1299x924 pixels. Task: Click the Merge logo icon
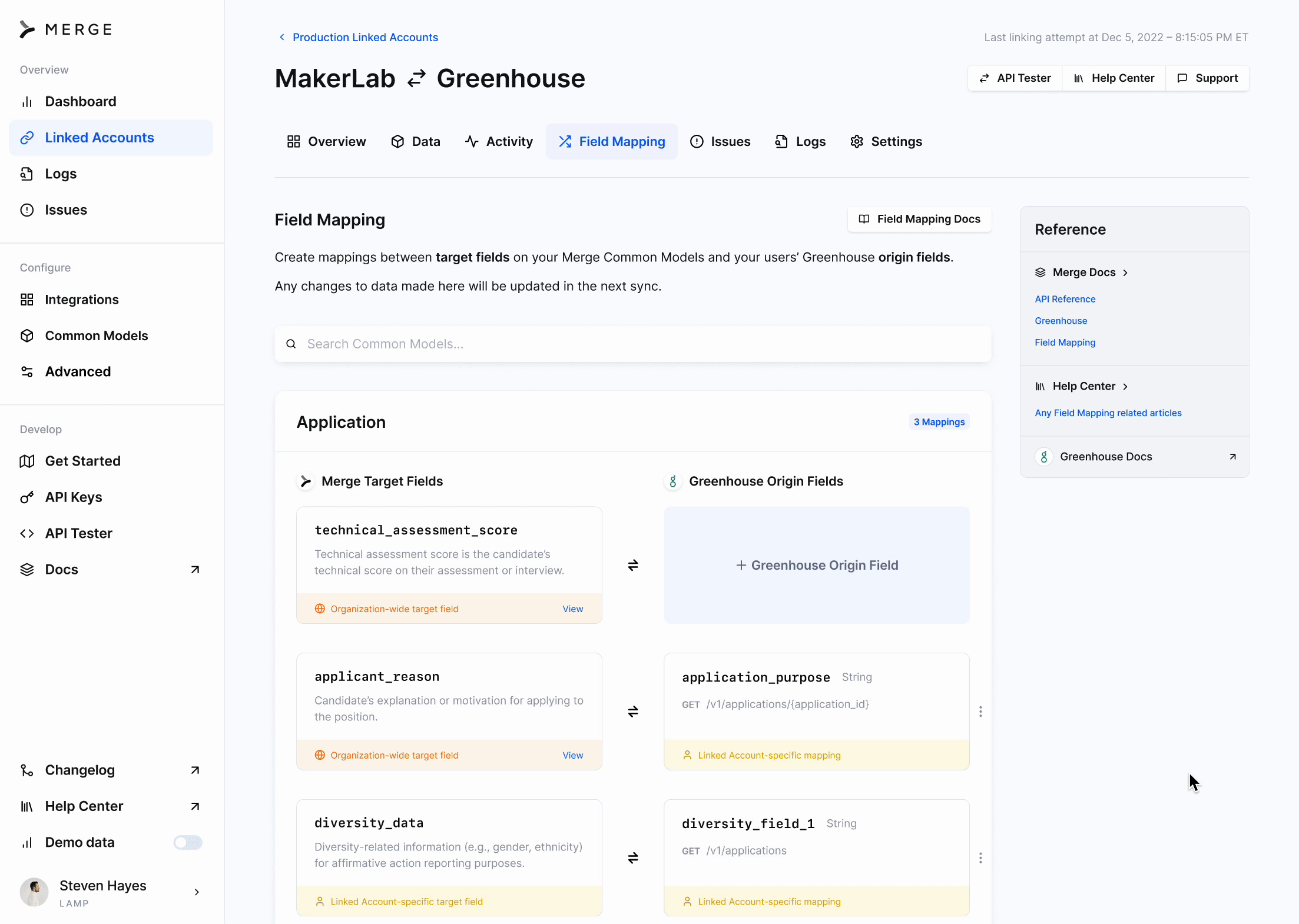(27, 29)
